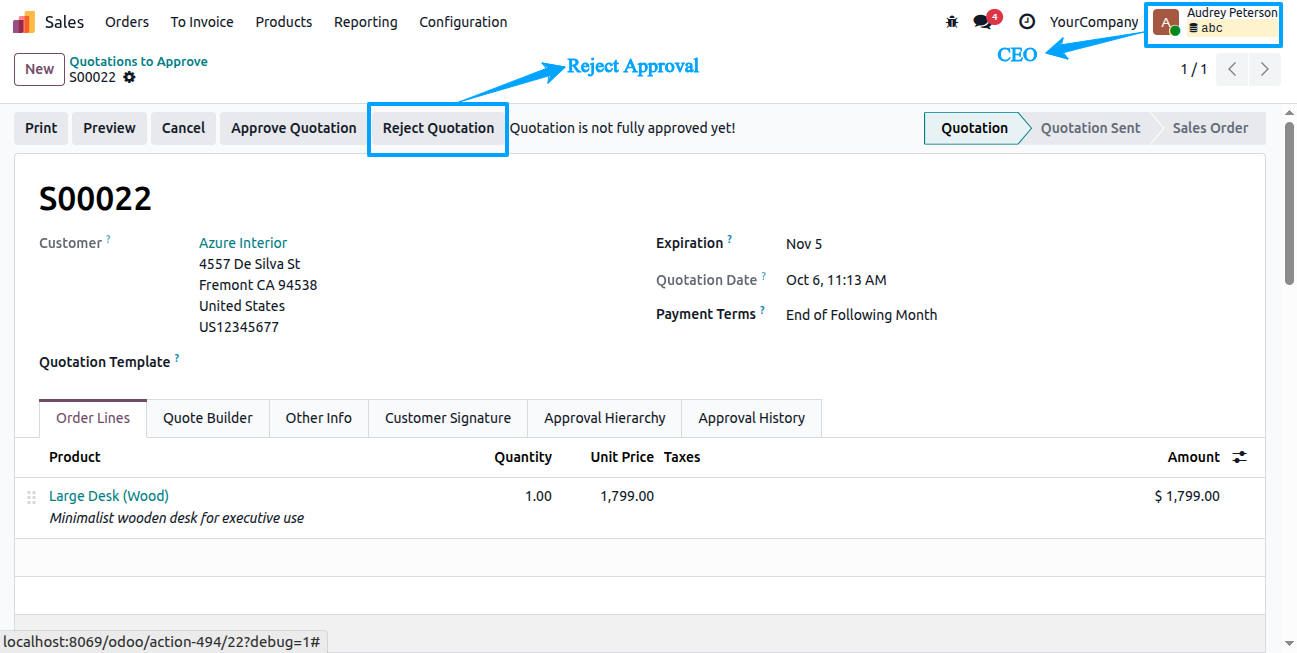Open the gear actions icon beside S00022

129,77
